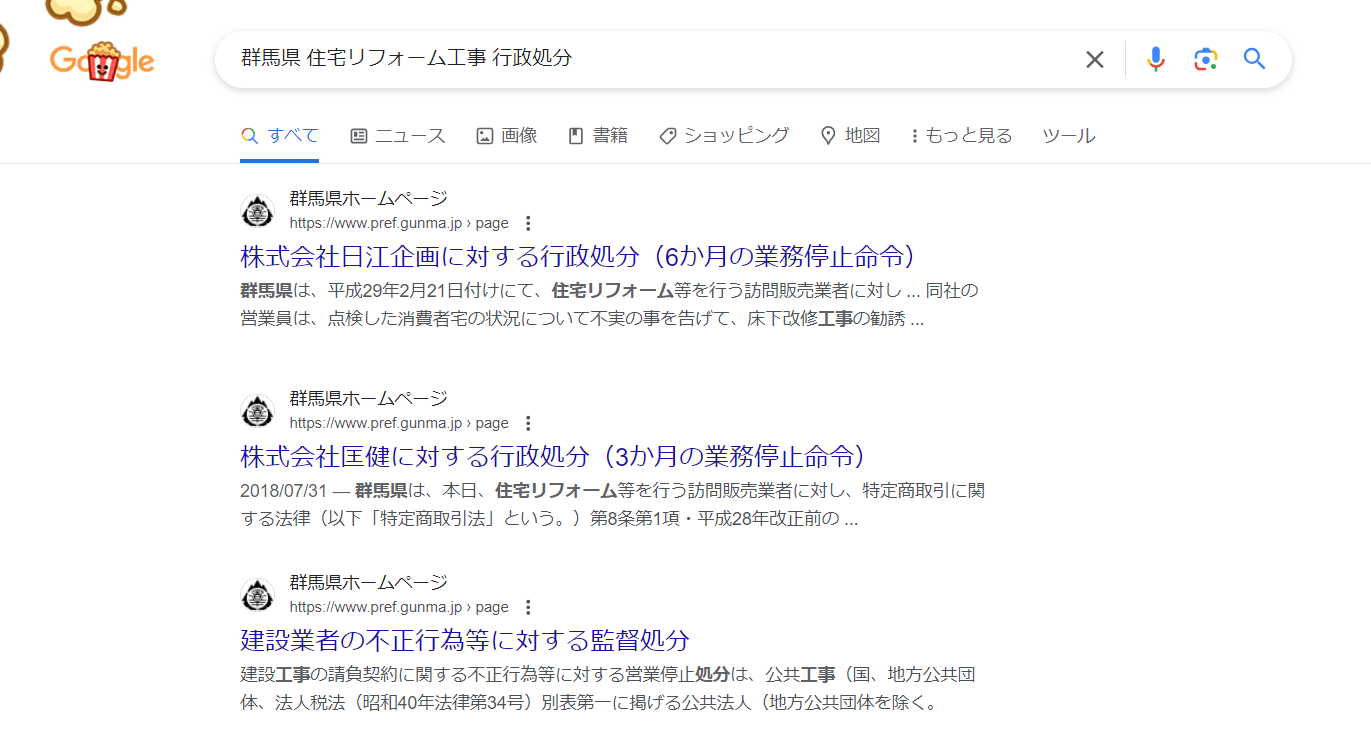Open more options for 匡健 result
This screenshot has height=750, width=1371.
[x=529, y=423]
